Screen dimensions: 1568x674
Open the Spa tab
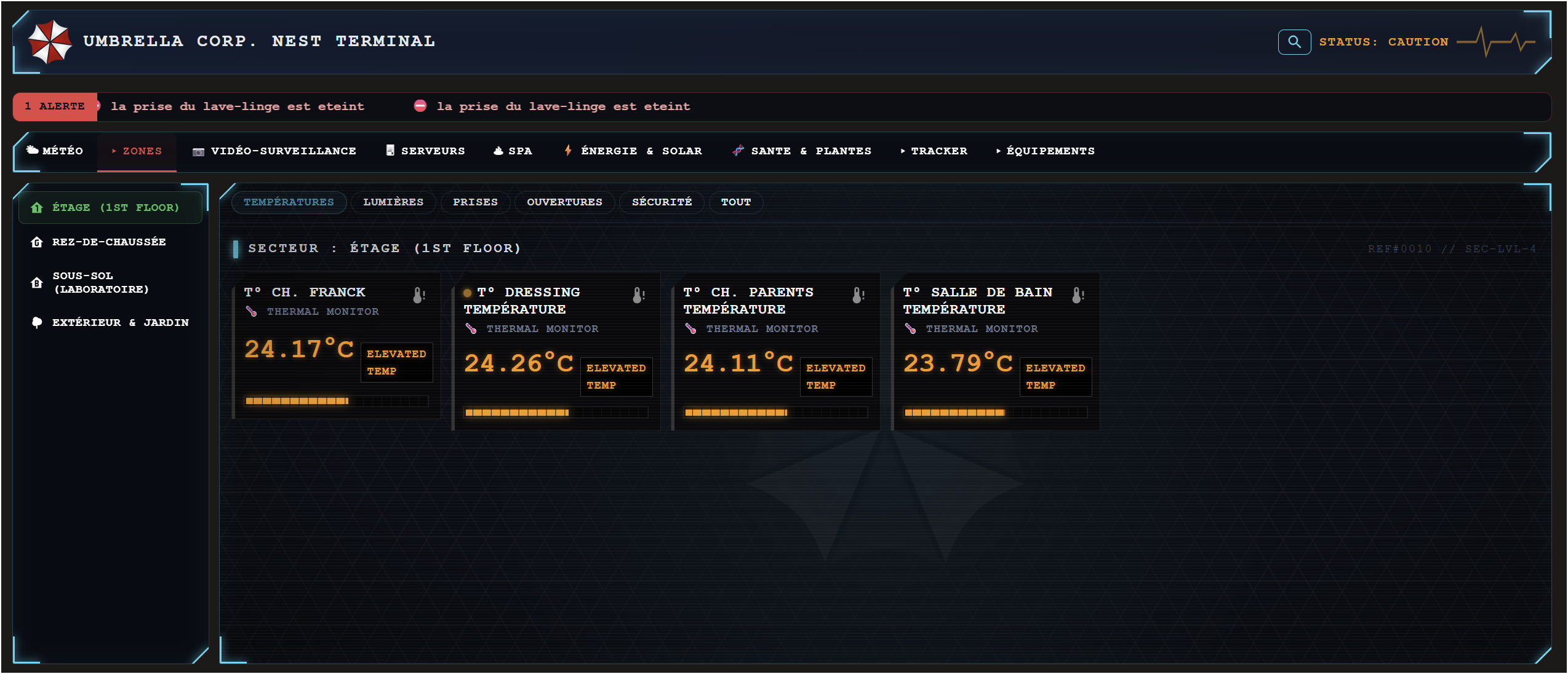point(513,151)
